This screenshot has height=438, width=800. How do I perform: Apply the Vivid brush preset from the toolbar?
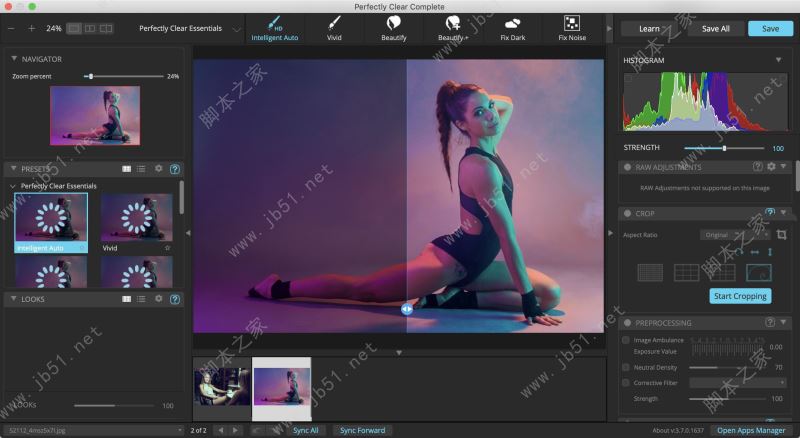334,29
